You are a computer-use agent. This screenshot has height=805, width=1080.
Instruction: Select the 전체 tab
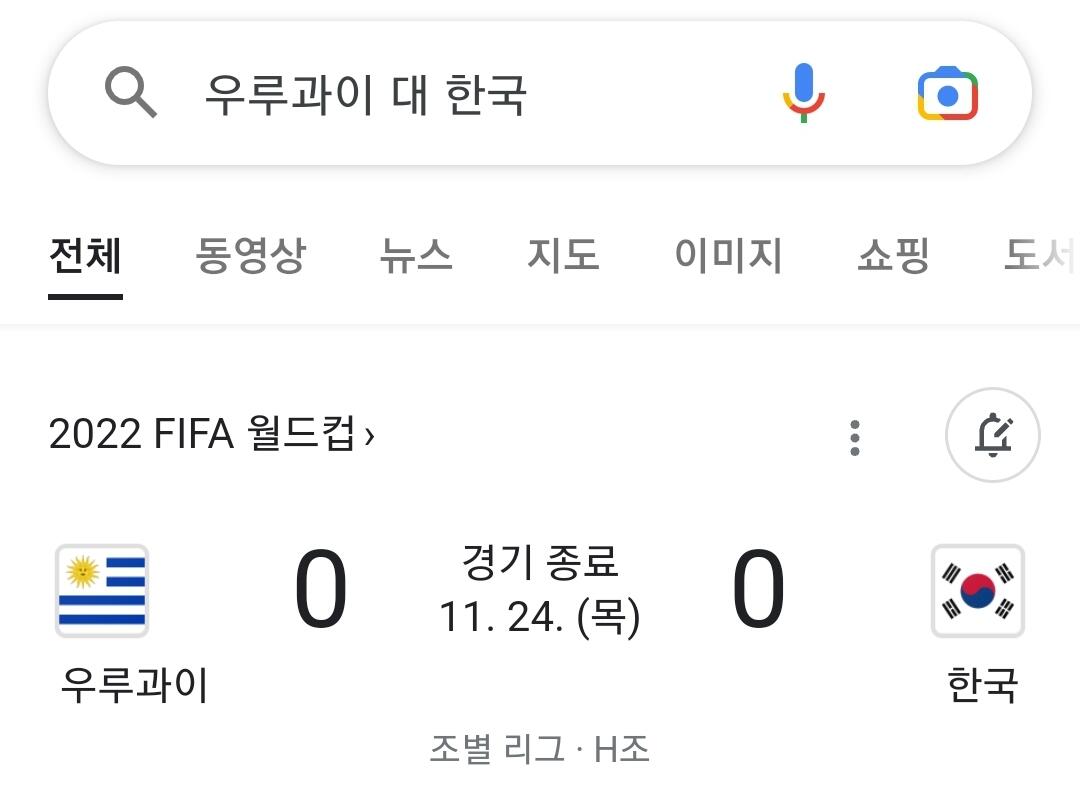(85, 256)
